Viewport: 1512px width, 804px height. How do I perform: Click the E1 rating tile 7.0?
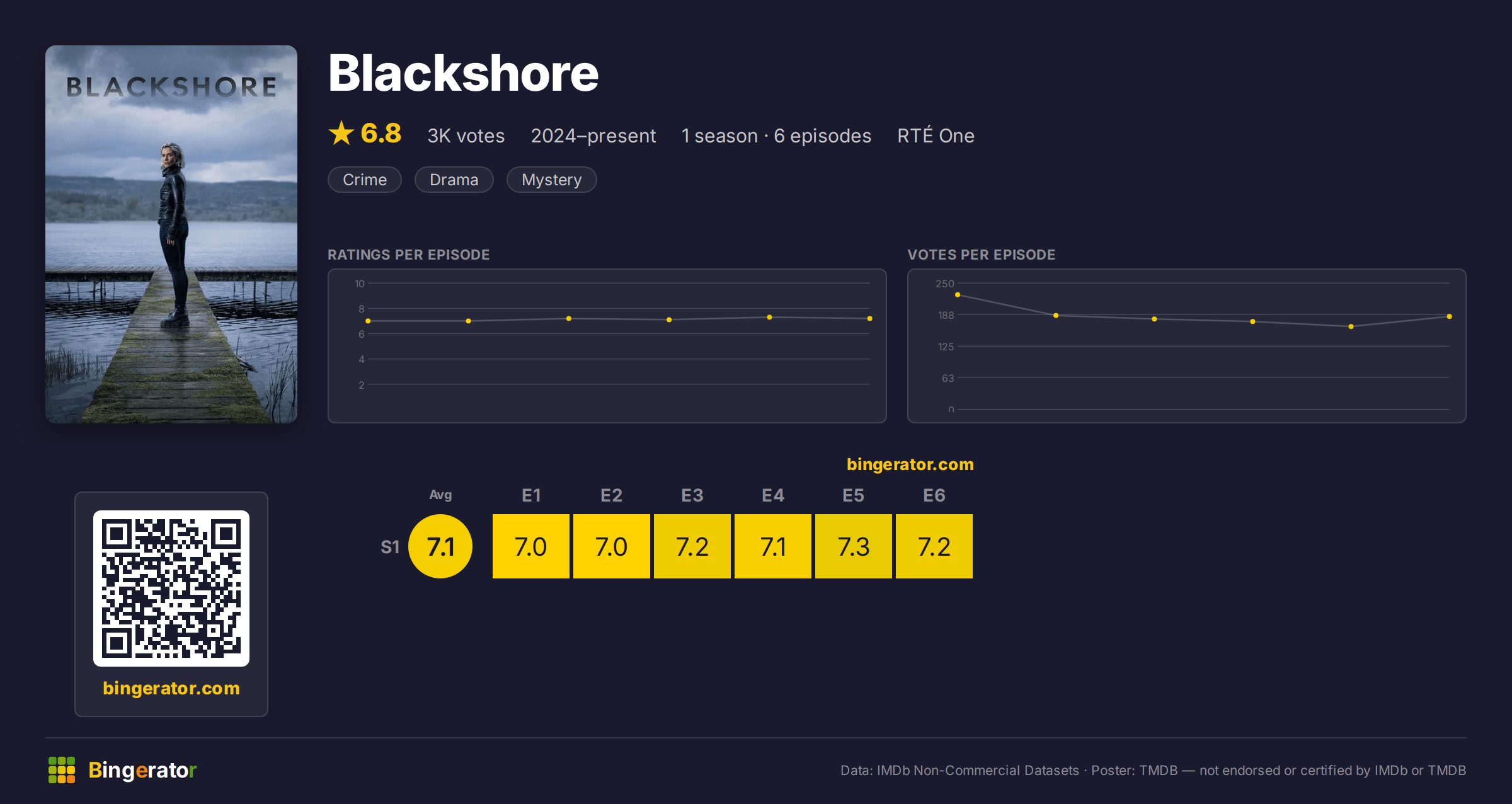point(531,546)
